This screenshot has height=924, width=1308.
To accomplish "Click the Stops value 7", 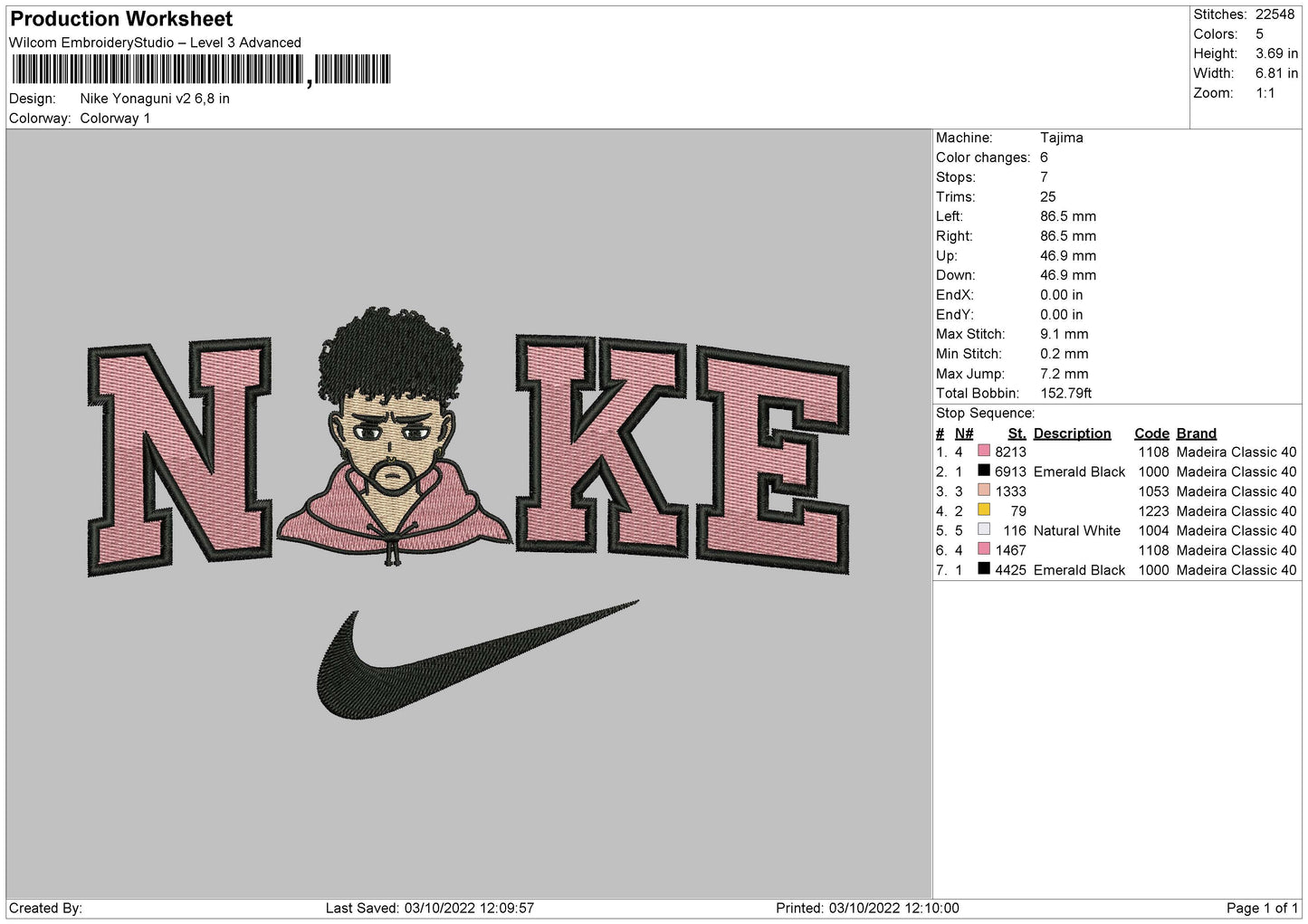I will [1044, 177].
